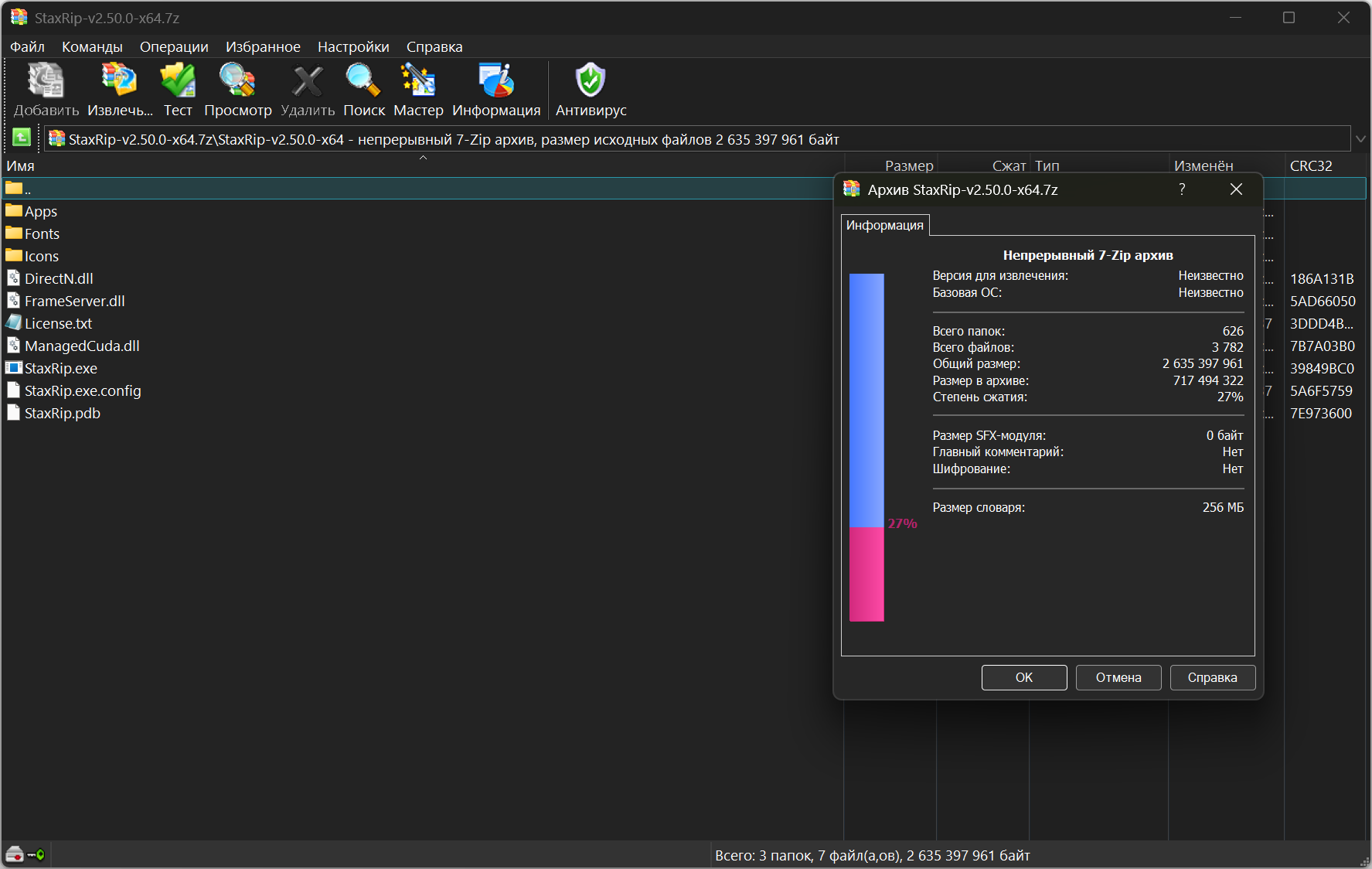This screenshot has height=869, width=1372.
Task: Open the Команды menu
Action: (92, 47)
